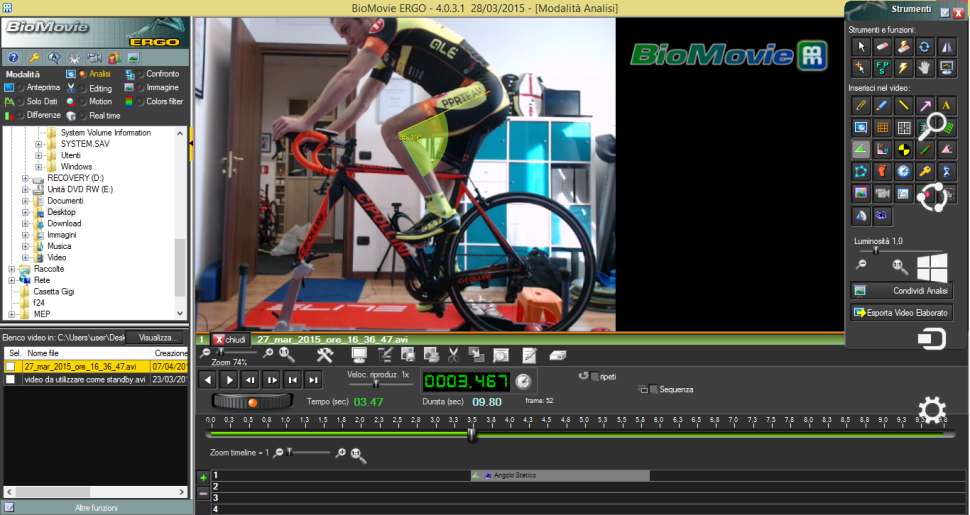Select the mirror flip tool icon
The height and width of the screenshot is (515, 970).
pyautogui.click(x=946, y=46)
